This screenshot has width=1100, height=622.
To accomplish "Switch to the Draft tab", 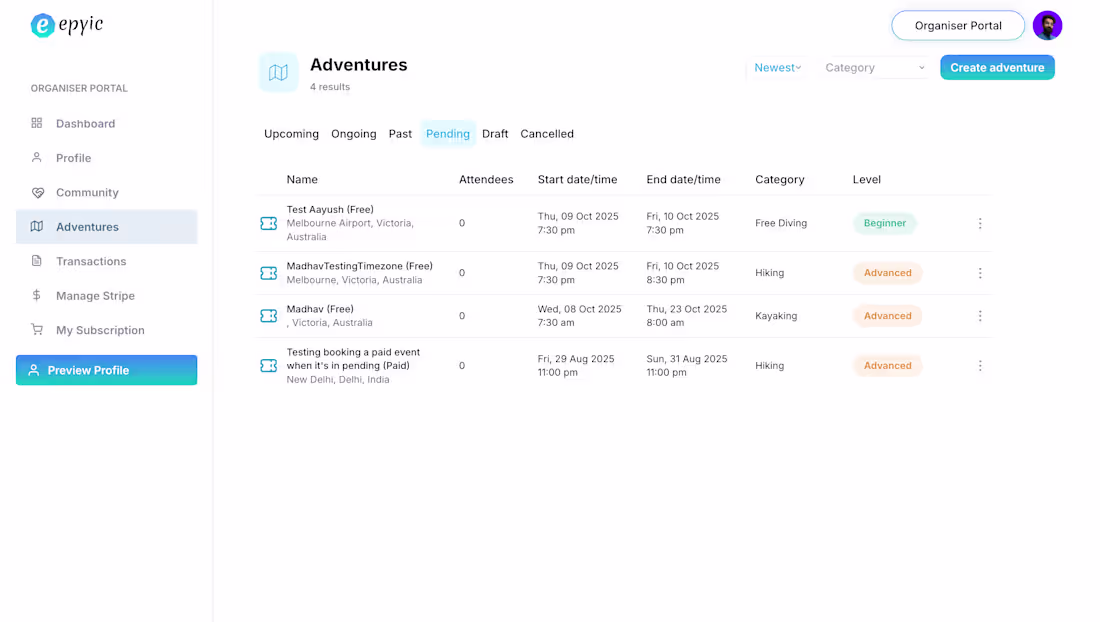I will tap(495, 134).
